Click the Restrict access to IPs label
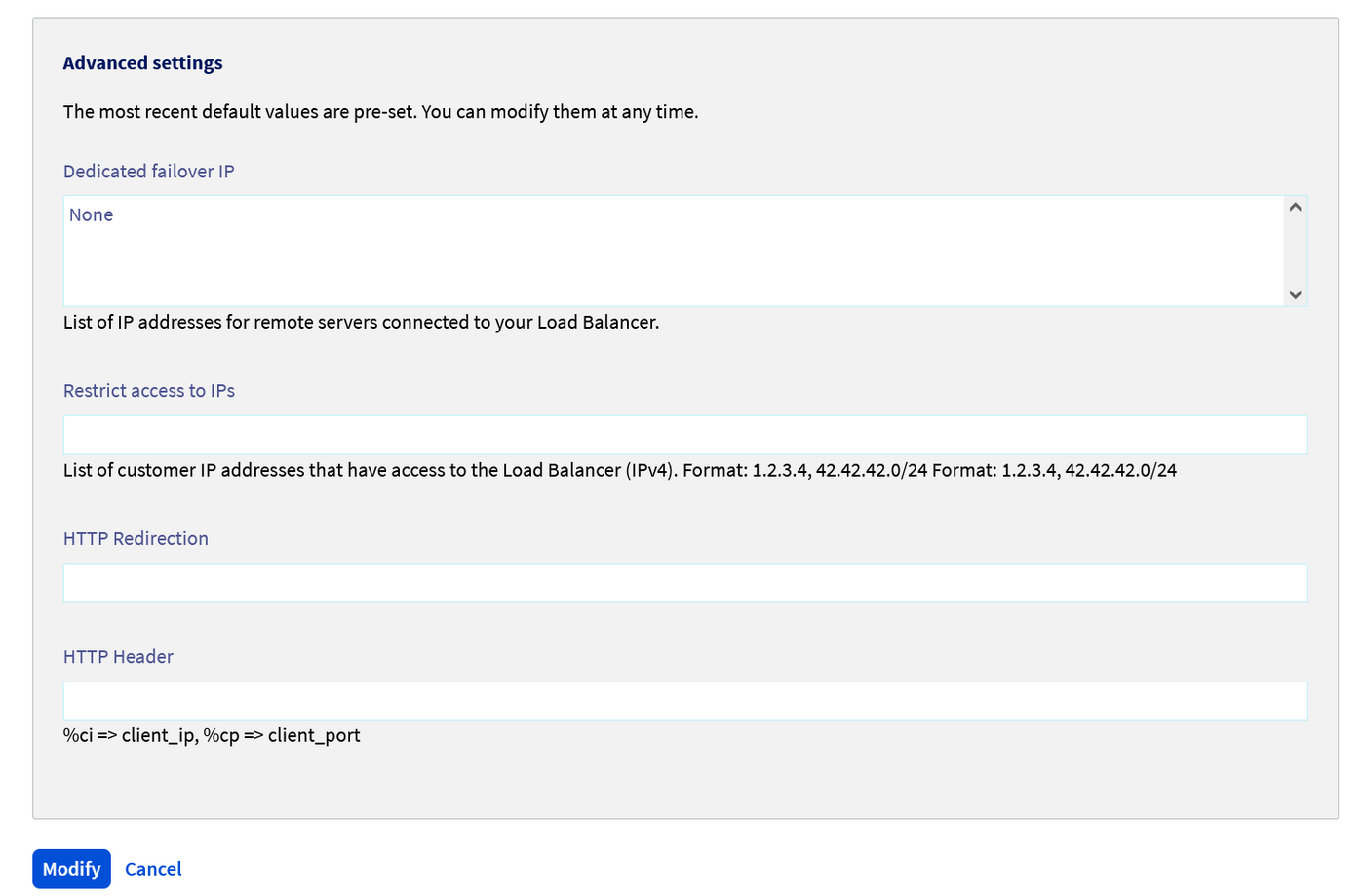The width and height of the screenshot is (1365, 896). [x=149, y=391]
